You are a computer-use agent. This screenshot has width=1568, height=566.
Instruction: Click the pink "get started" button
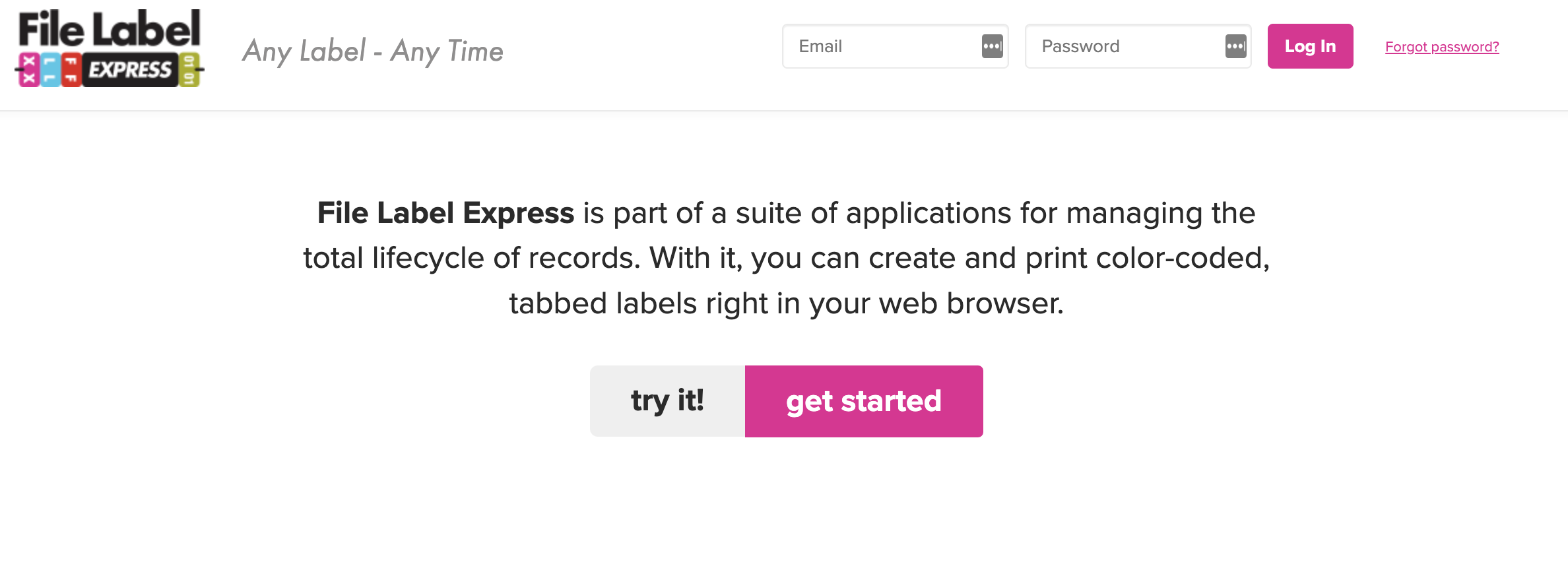point(864,401)
